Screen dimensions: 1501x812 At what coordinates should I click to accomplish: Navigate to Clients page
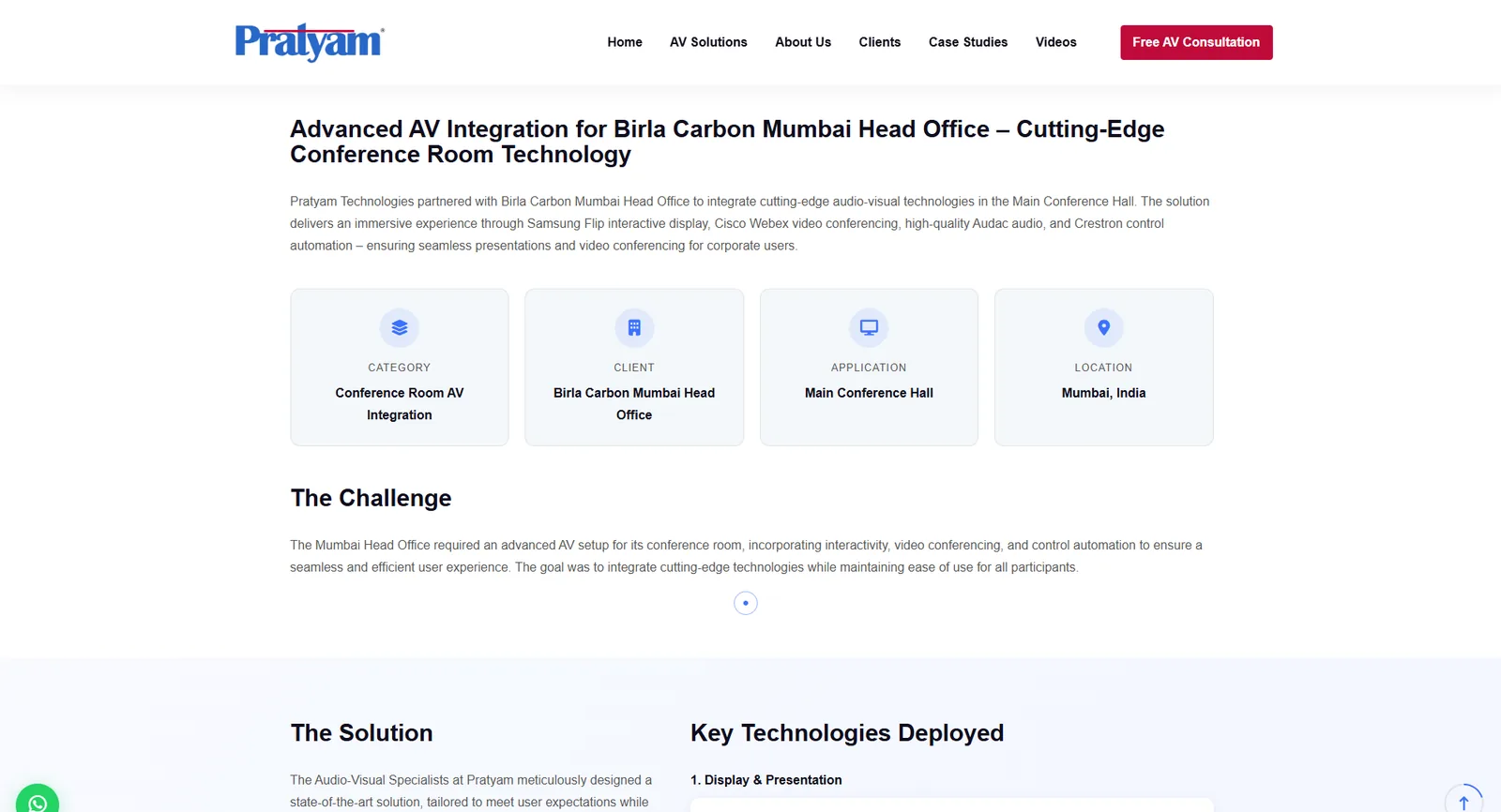880,42
